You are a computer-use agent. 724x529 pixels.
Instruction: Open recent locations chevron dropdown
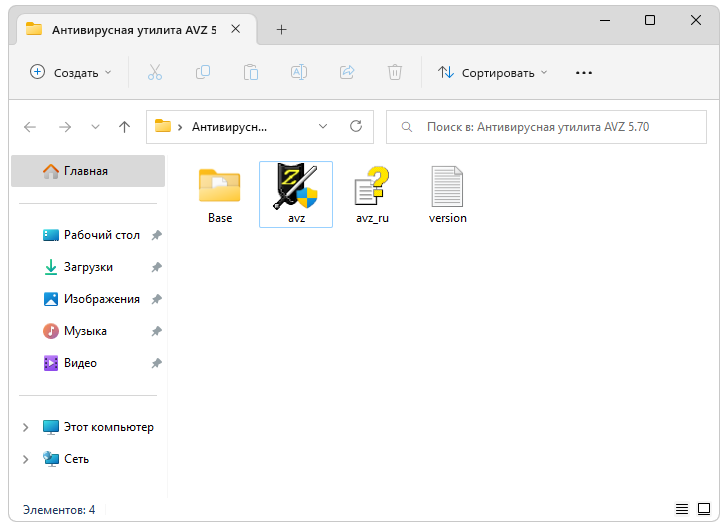95,127
